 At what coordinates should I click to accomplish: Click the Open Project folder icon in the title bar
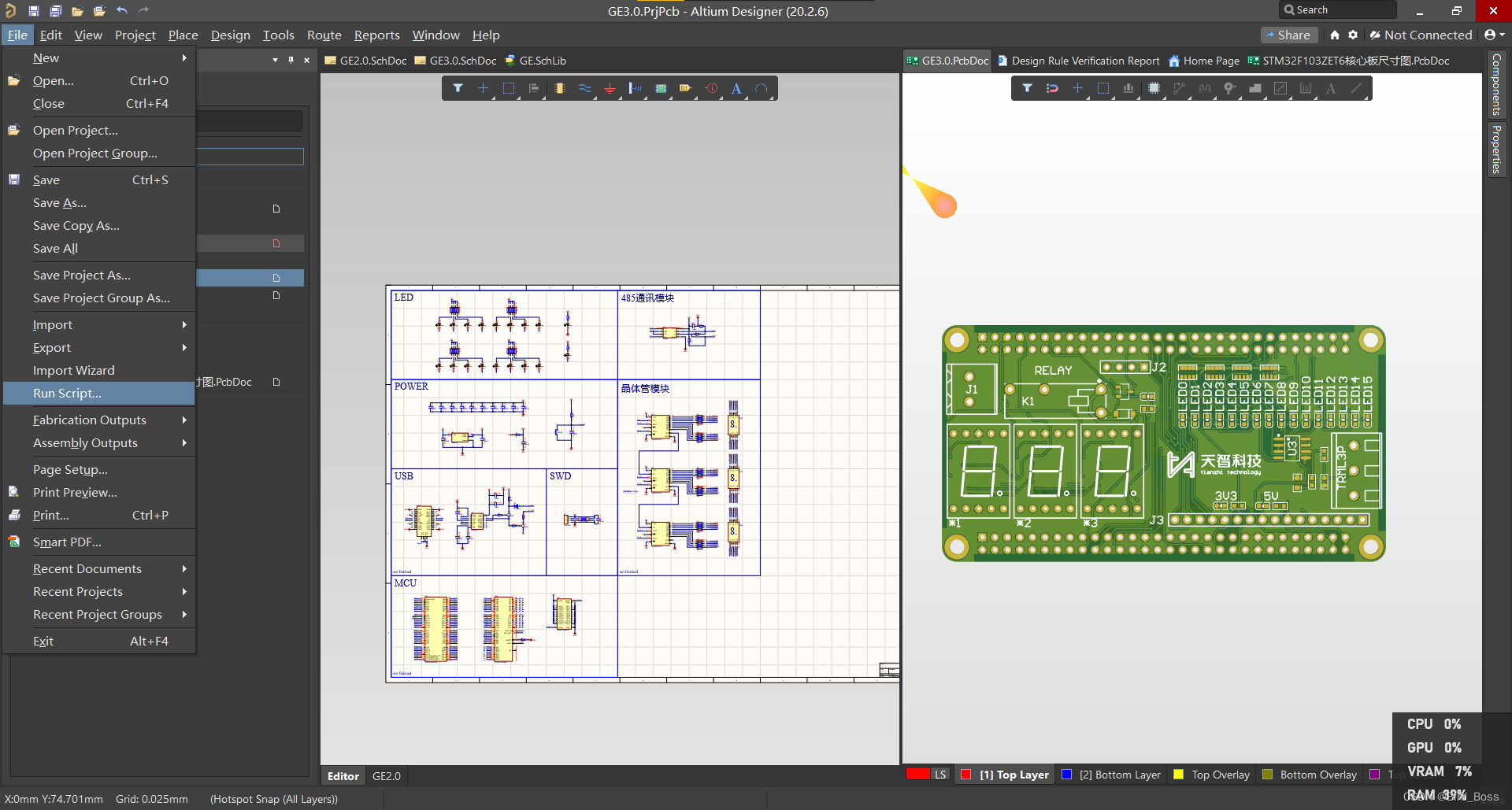pos(99,11)
